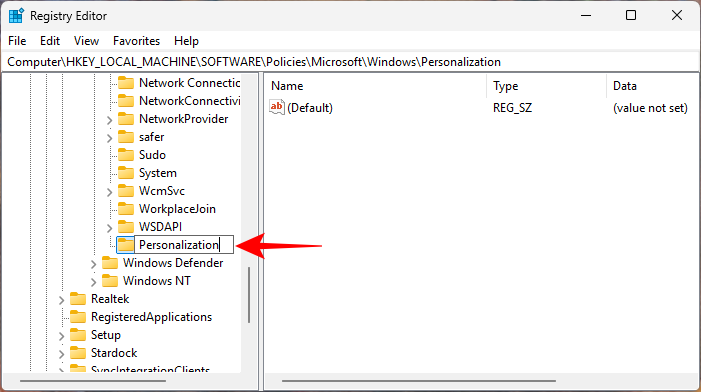Click the registry path address bar

350,62
